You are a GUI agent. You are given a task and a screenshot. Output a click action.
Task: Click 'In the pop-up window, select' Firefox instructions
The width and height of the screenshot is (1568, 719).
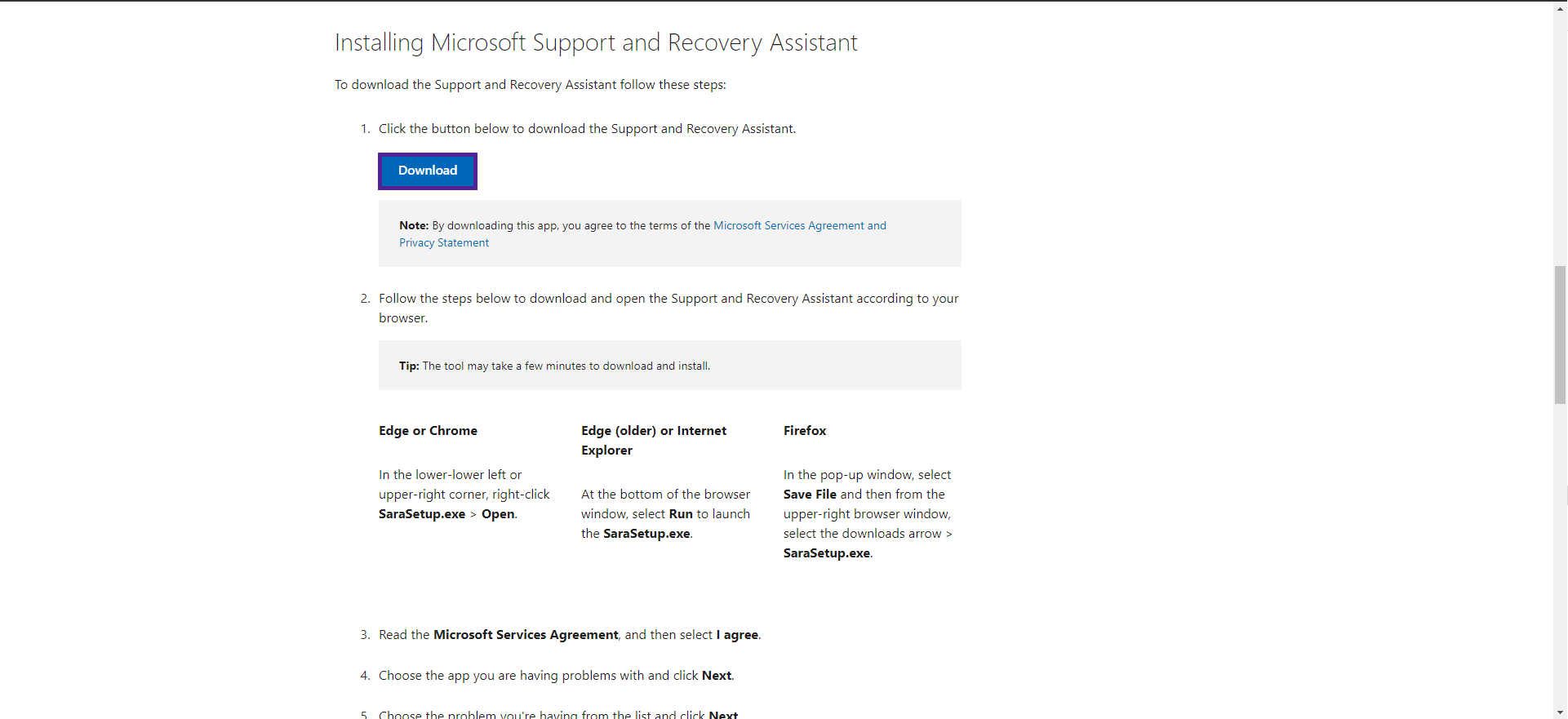(x=868, y=514)
